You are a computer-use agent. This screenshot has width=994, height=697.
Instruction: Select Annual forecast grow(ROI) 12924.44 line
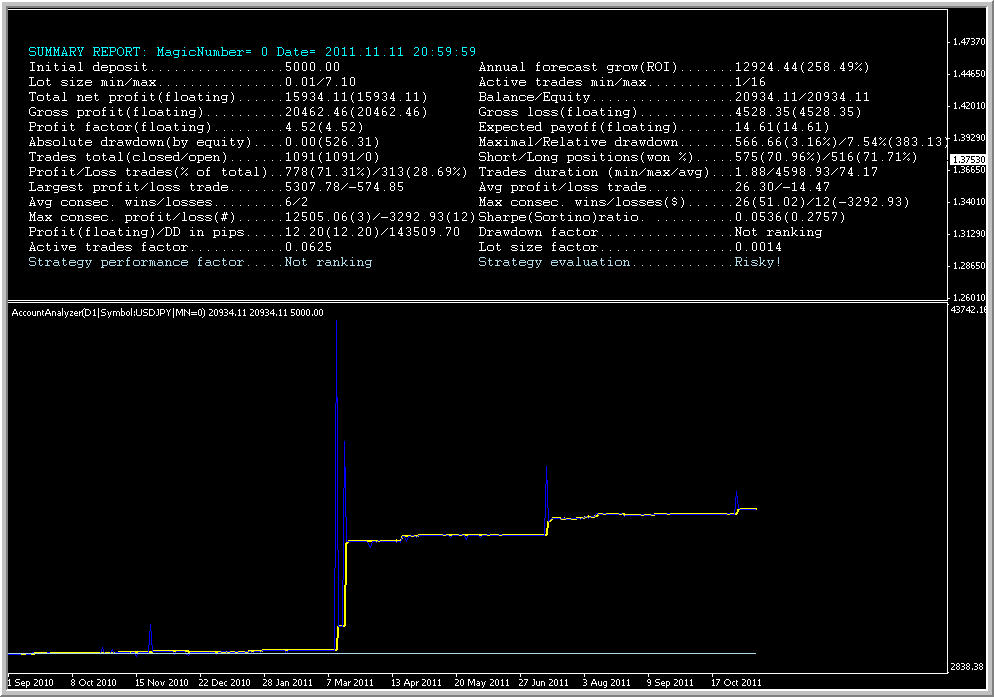[674, 67]
